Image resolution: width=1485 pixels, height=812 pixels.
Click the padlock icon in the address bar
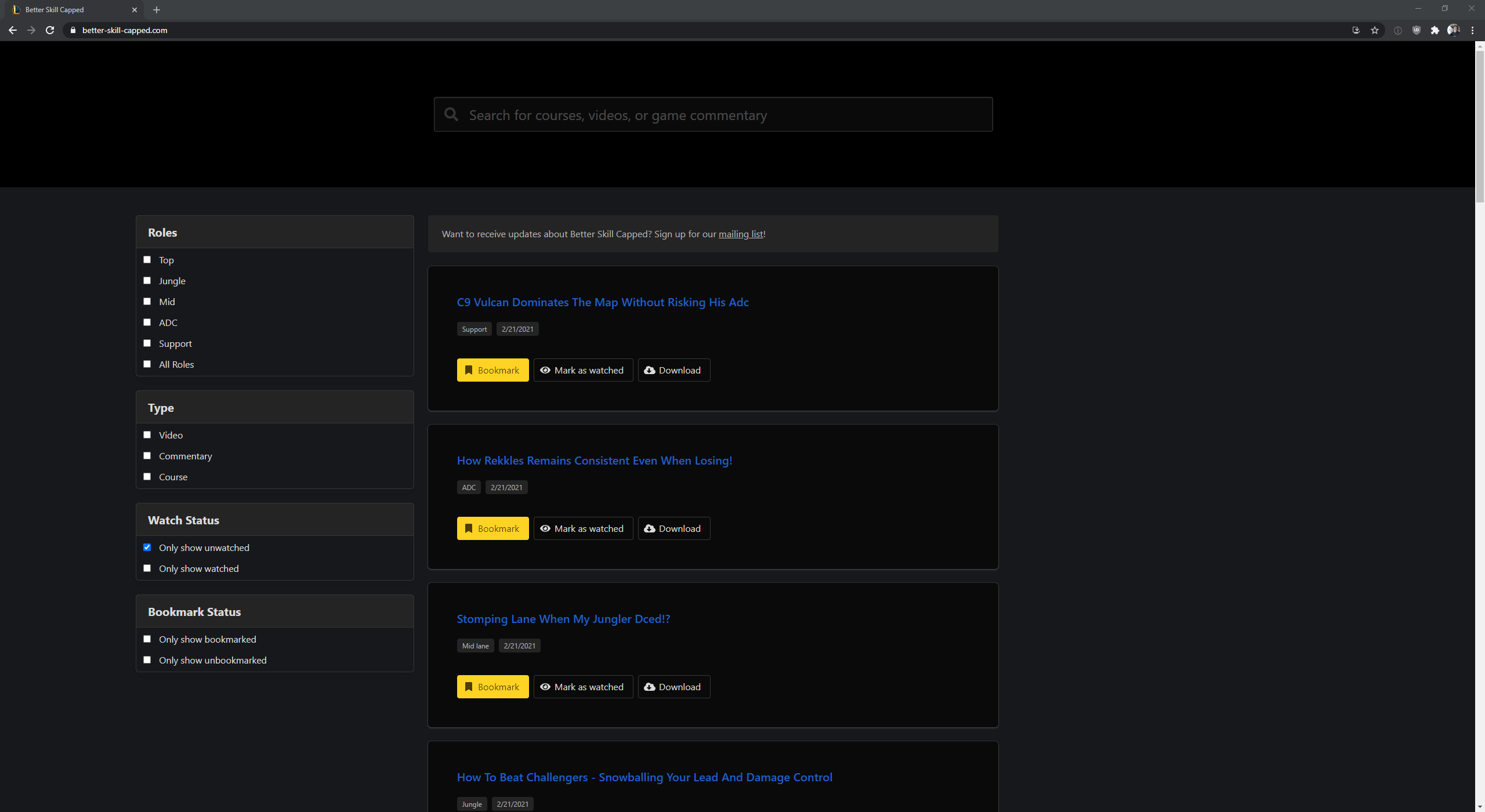pos(73,30)
